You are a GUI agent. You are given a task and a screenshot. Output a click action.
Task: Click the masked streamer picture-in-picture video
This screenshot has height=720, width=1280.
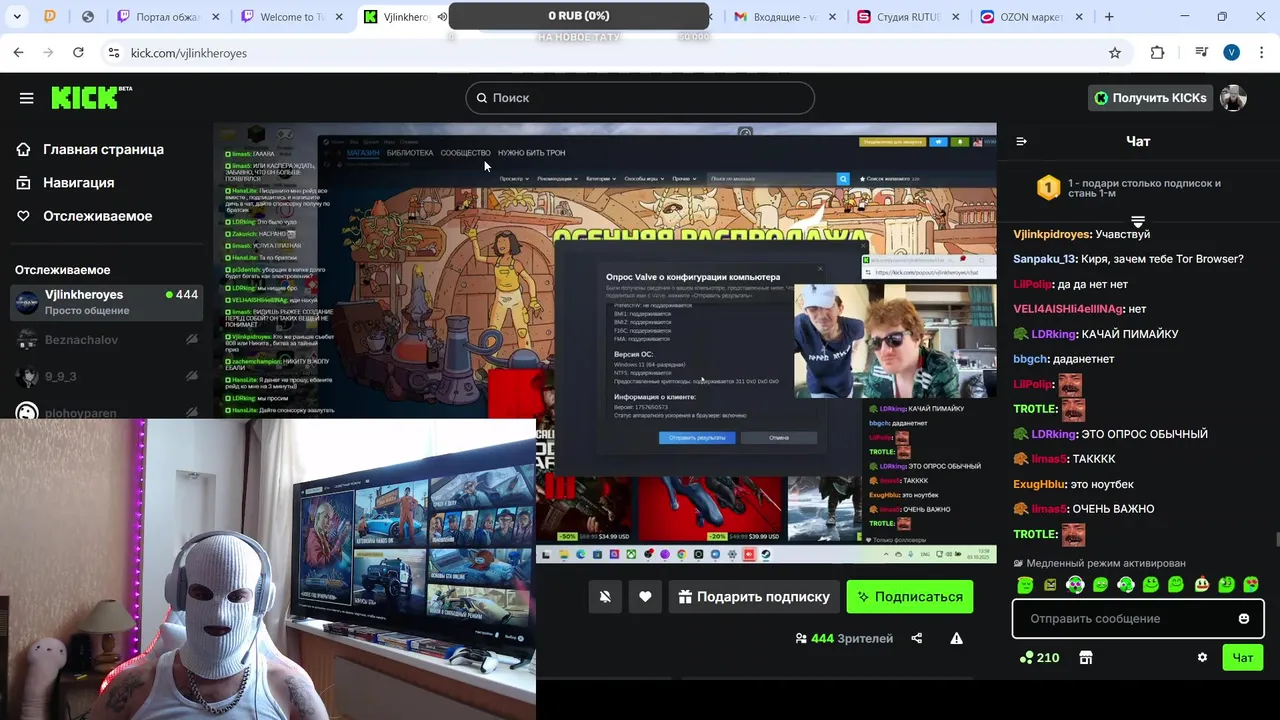point(268,568)
